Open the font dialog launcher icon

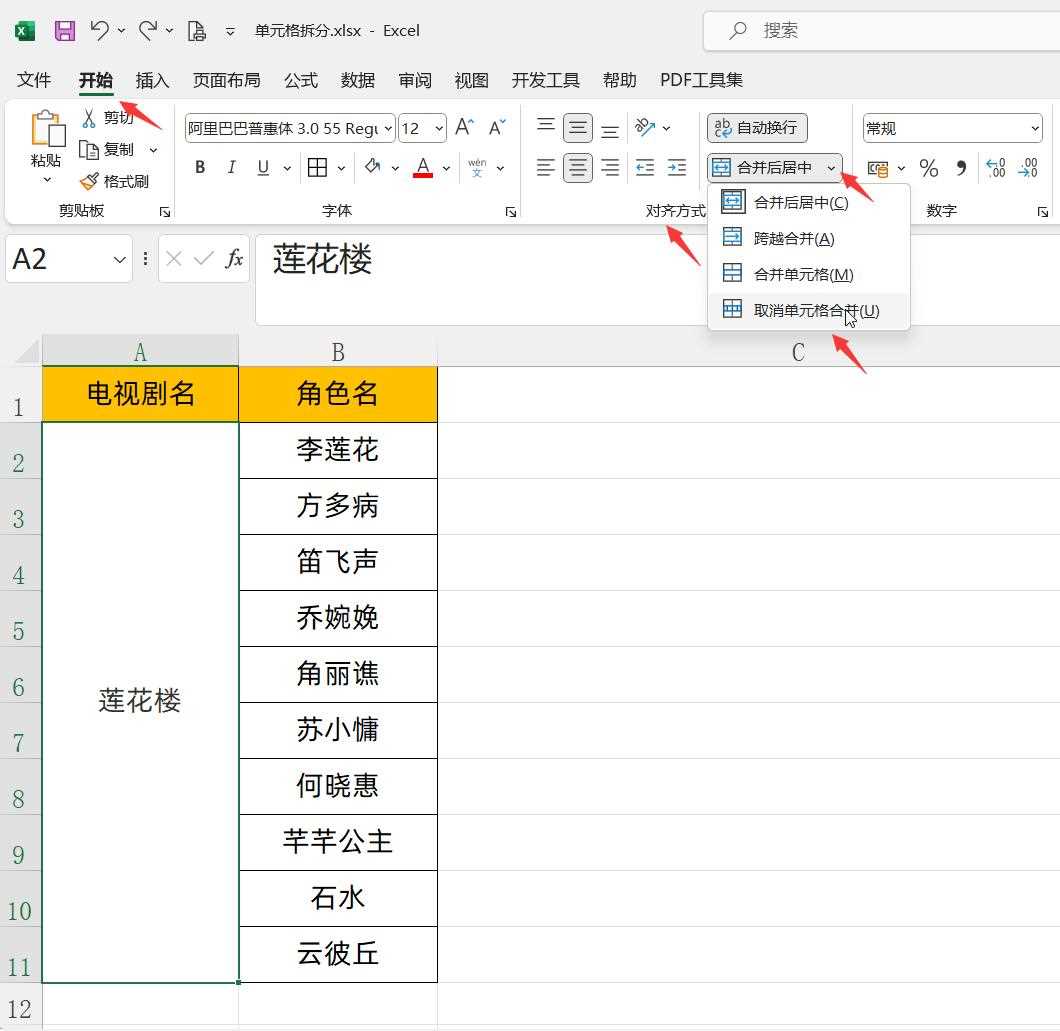511,212
